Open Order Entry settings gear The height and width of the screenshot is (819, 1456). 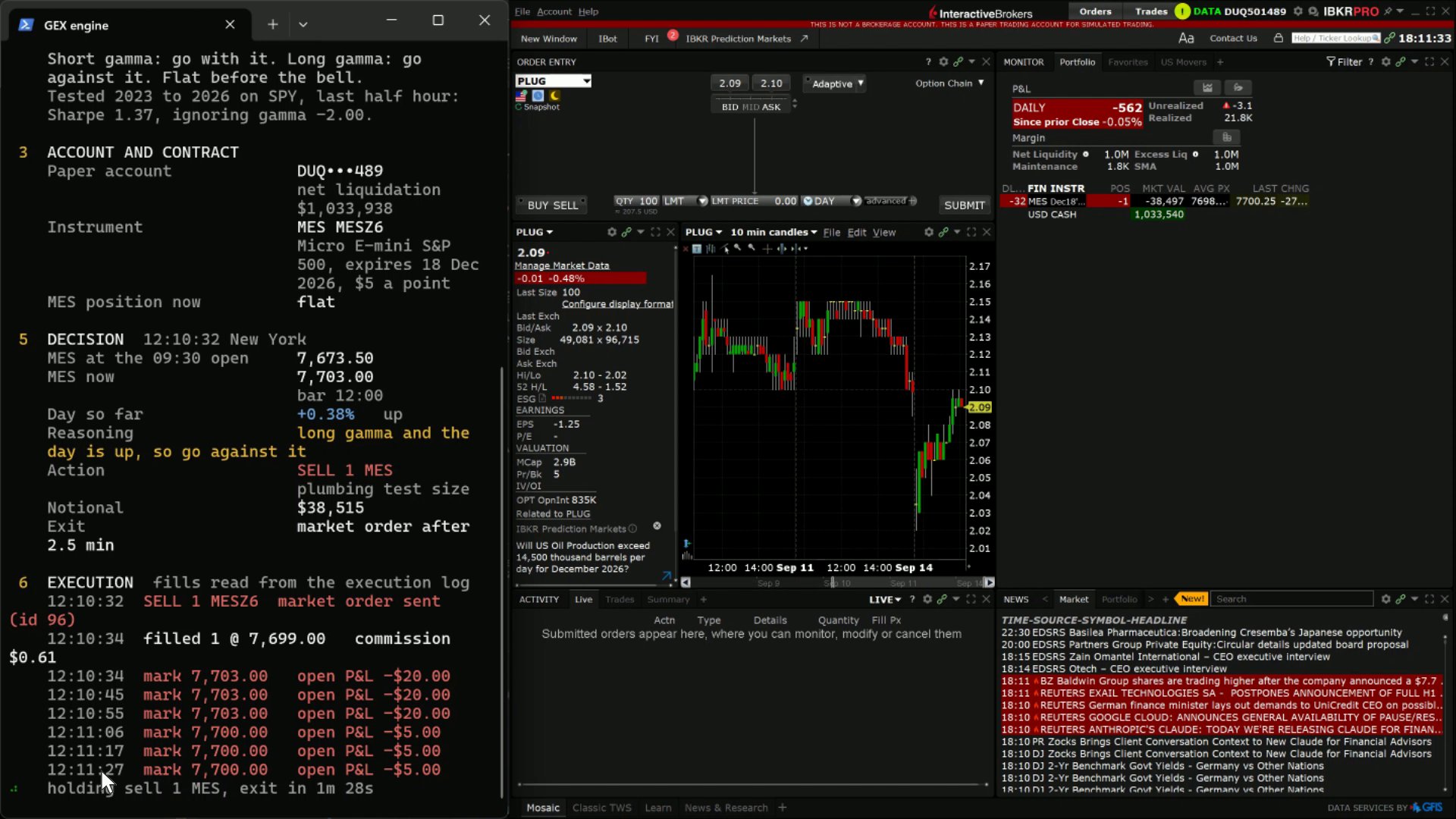(x=943, y=62)
